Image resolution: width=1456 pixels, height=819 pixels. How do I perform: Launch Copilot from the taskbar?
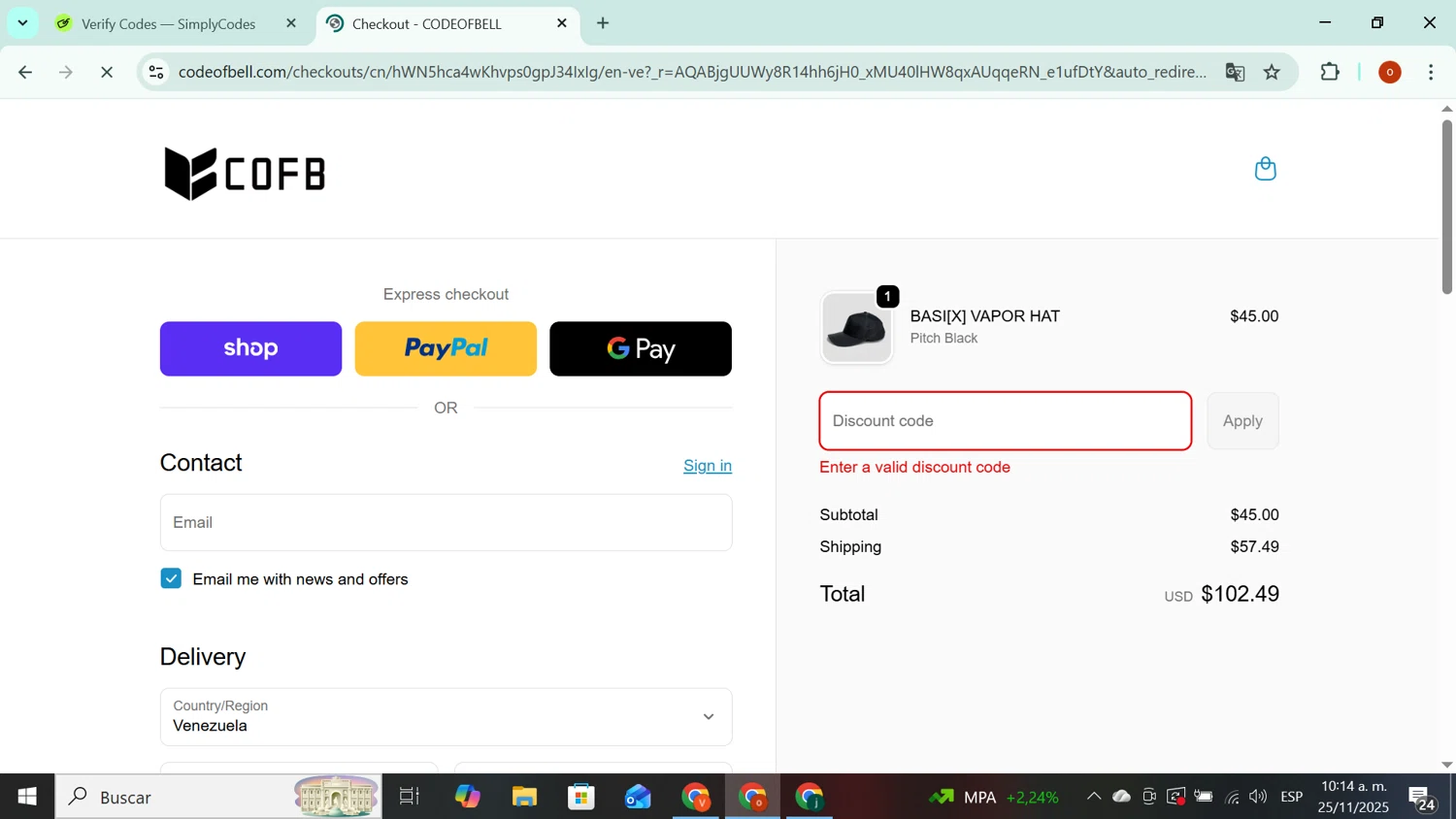click(467, 797)
